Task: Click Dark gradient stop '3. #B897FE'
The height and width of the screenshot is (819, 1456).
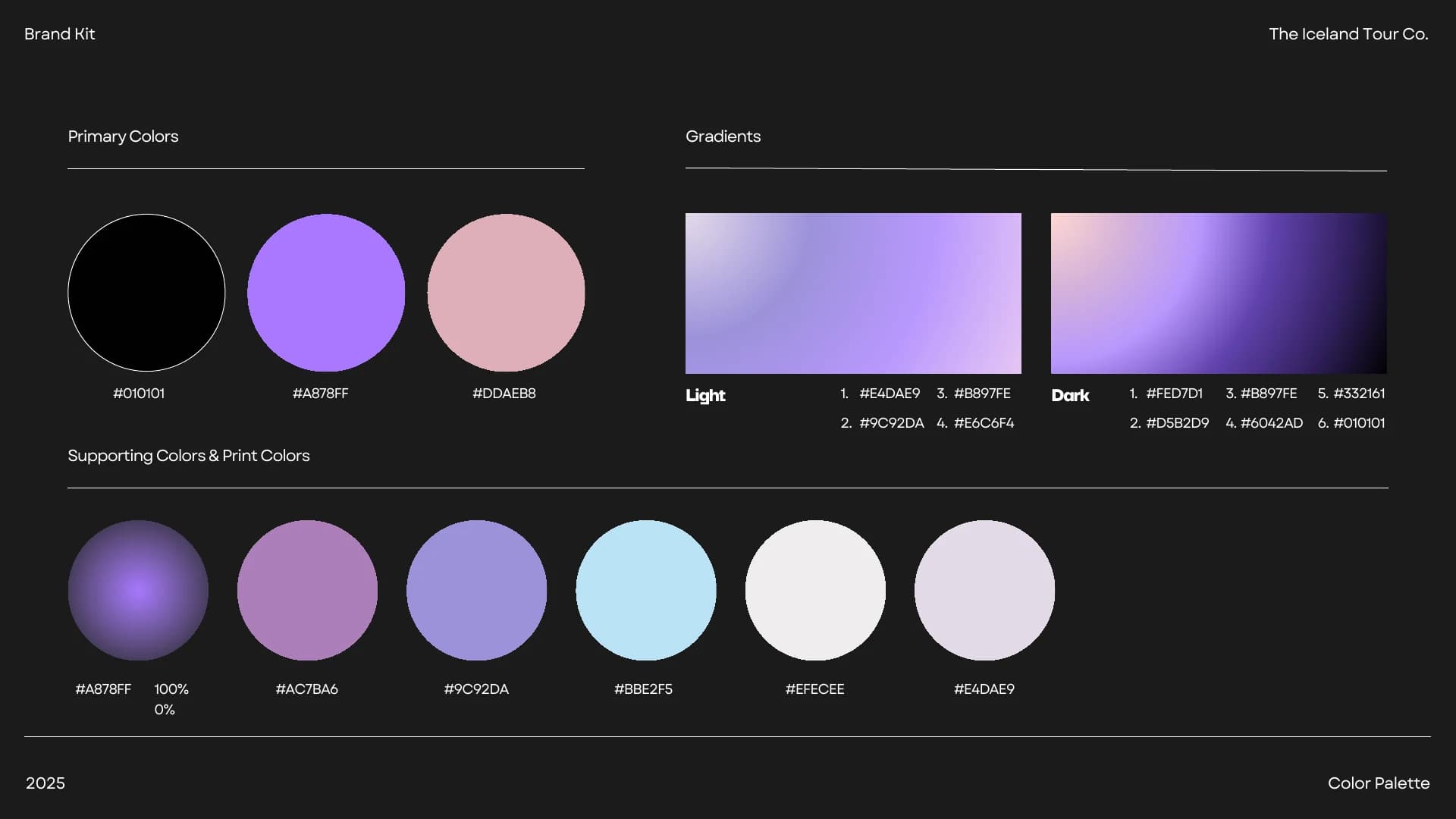Action: click(1261, 394)
